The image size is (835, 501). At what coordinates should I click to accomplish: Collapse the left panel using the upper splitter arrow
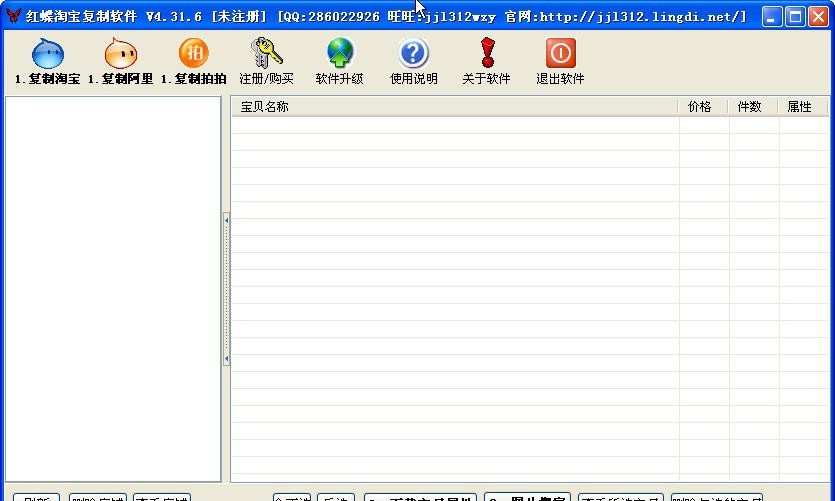226,220
